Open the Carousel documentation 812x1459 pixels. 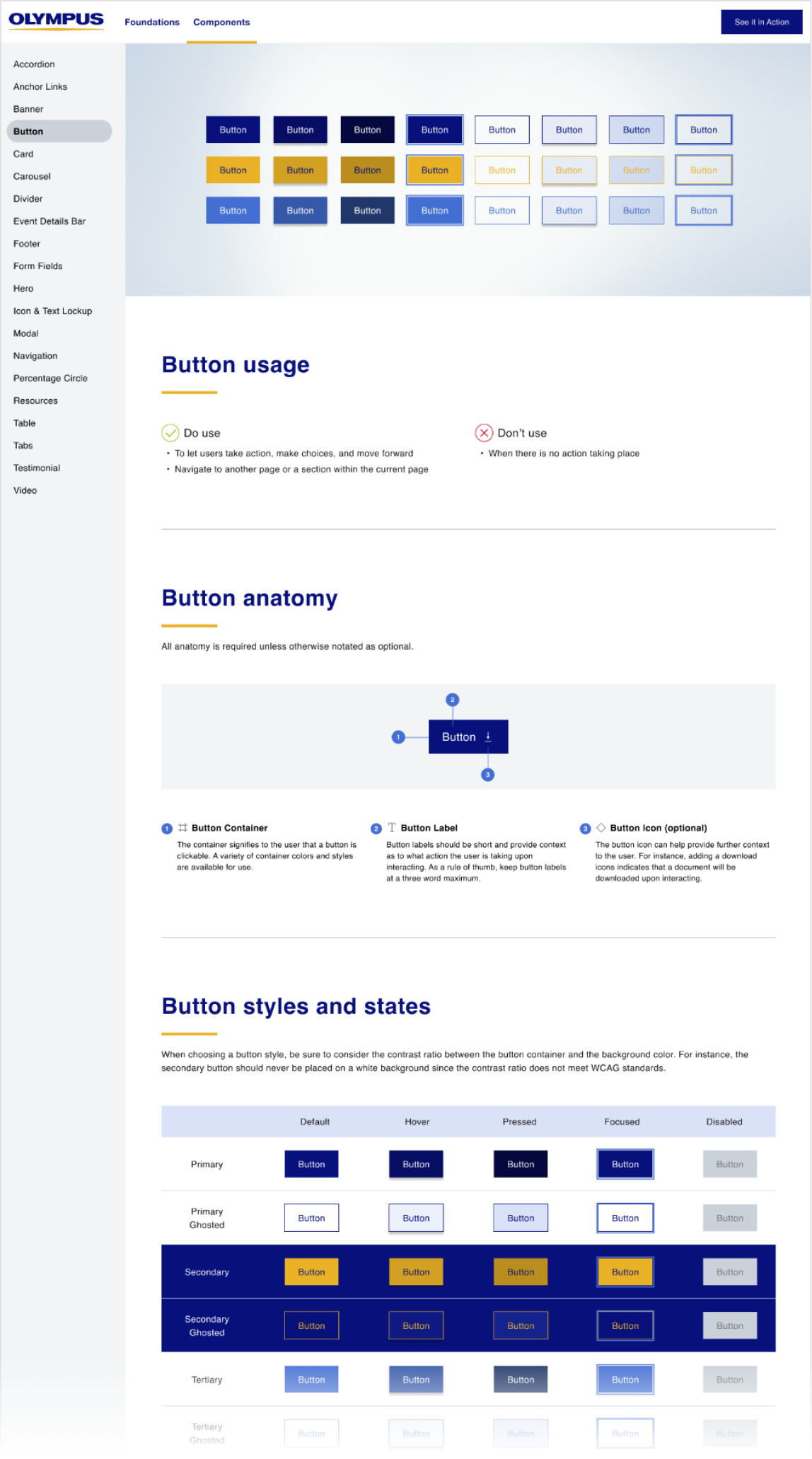pos(31,176)
